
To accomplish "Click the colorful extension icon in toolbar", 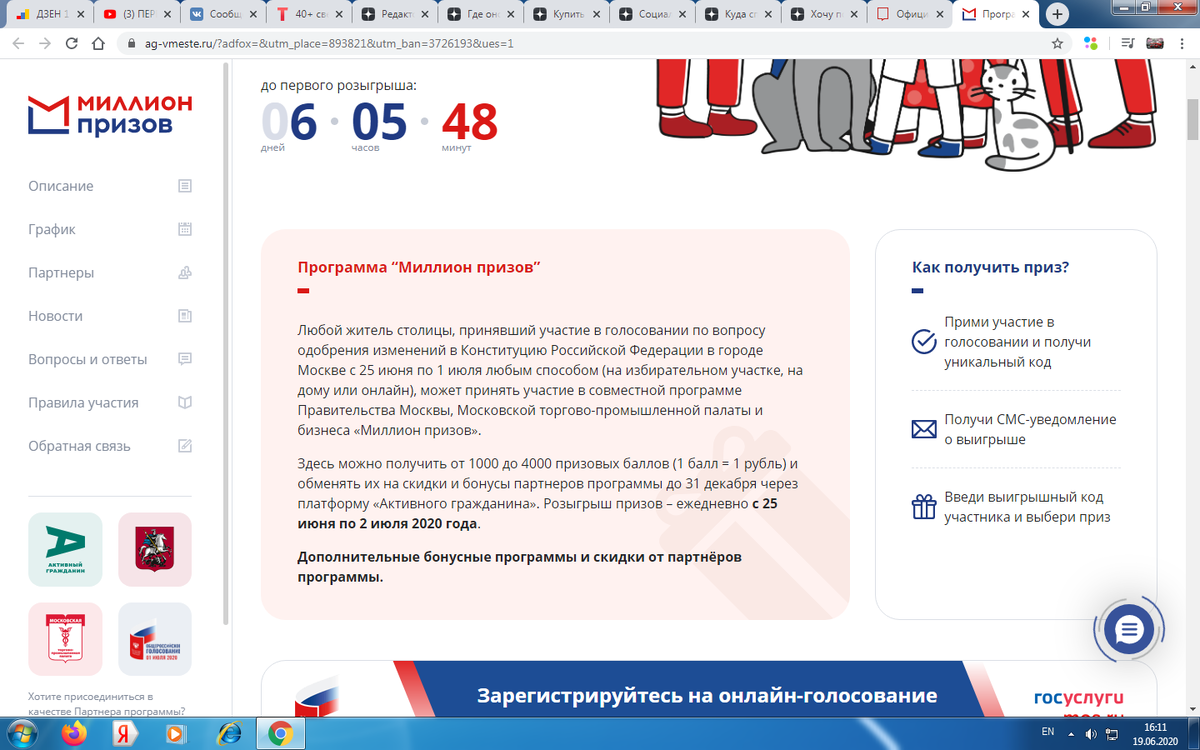I will click(x=1091, y=44).
